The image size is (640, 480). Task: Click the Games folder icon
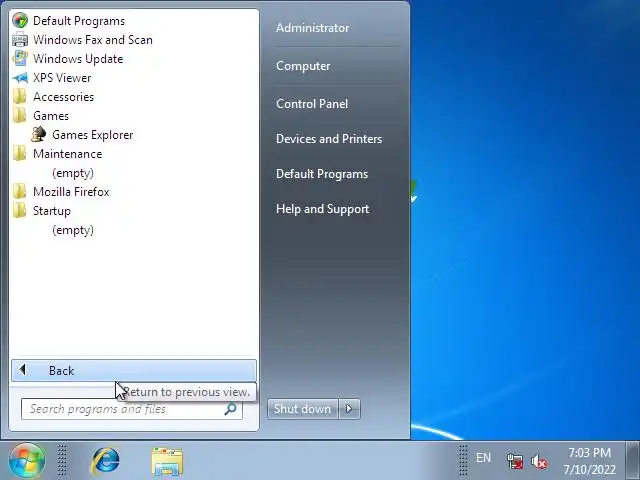[19, 116]
